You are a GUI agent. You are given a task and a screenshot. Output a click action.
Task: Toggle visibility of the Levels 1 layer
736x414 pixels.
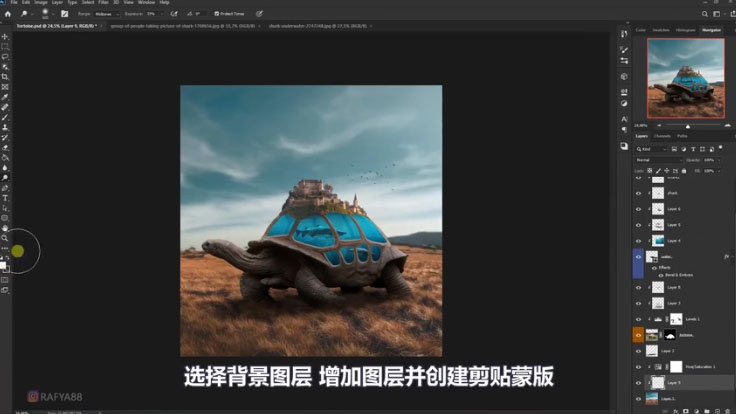click(x=638, y=318)
